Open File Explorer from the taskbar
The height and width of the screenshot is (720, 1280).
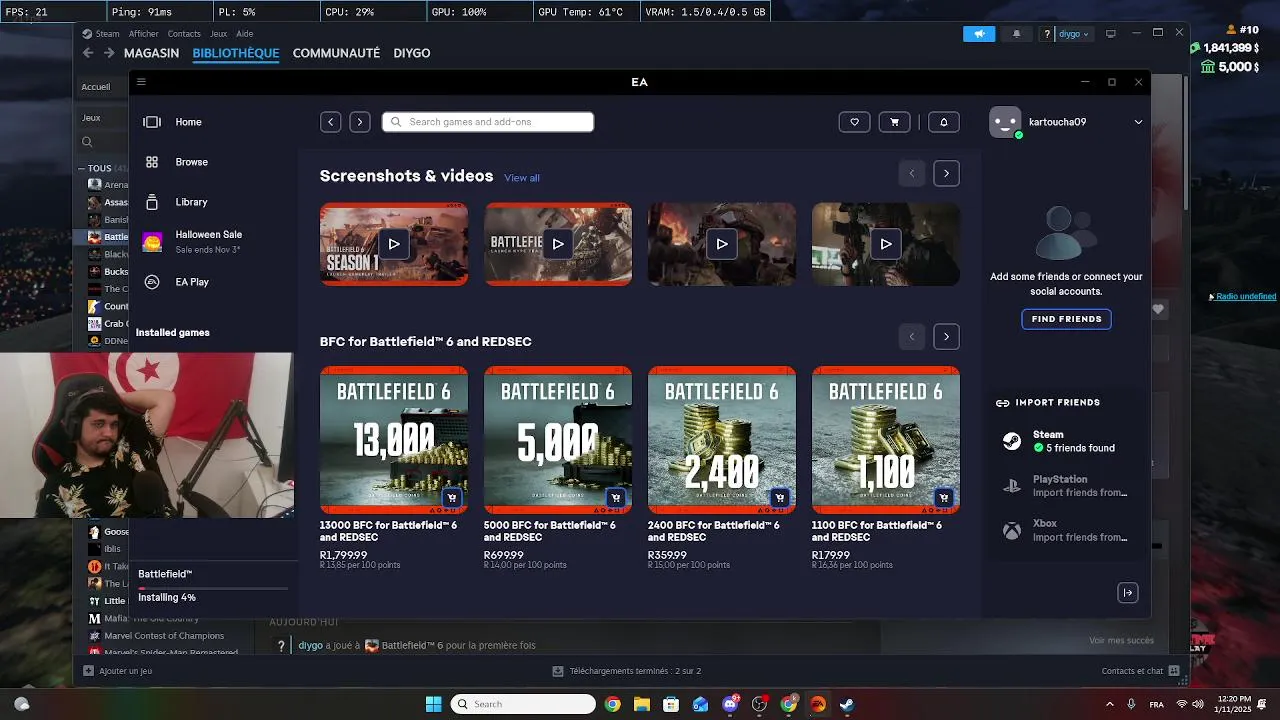[x=642, y=704]
